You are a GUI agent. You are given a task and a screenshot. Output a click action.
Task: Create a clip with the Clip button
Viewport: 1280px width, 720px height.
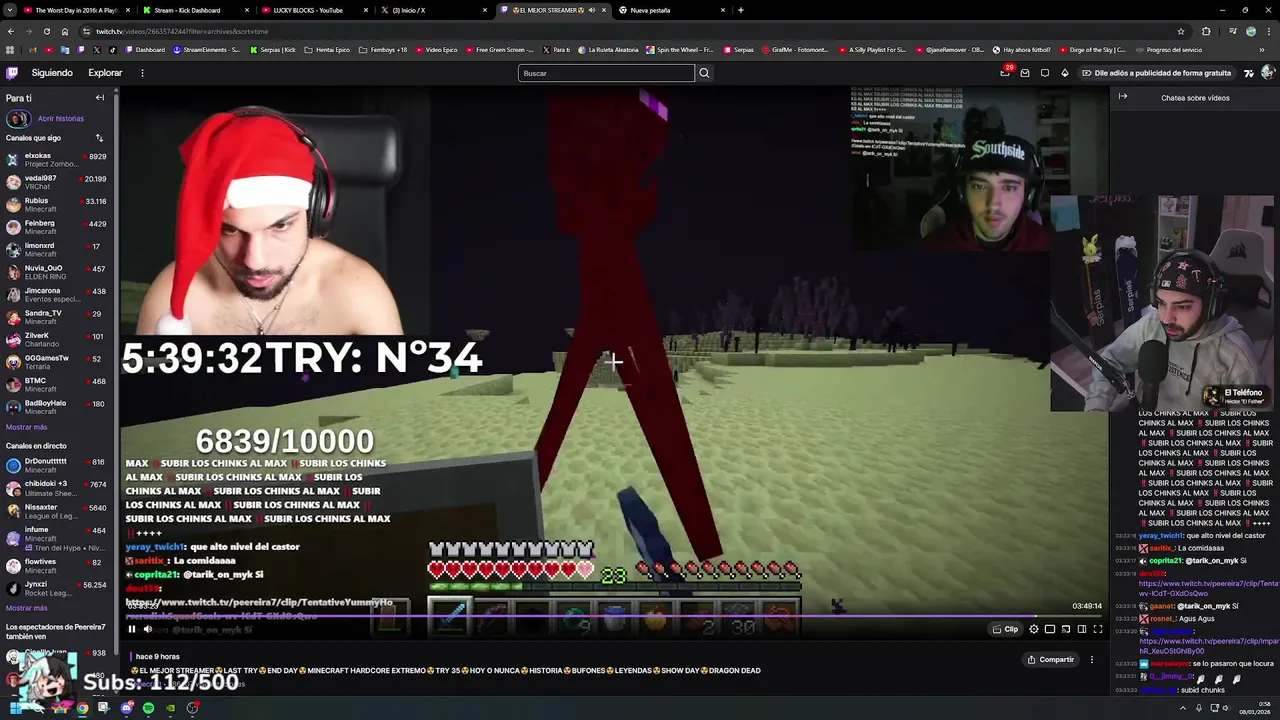point(1005,629)
